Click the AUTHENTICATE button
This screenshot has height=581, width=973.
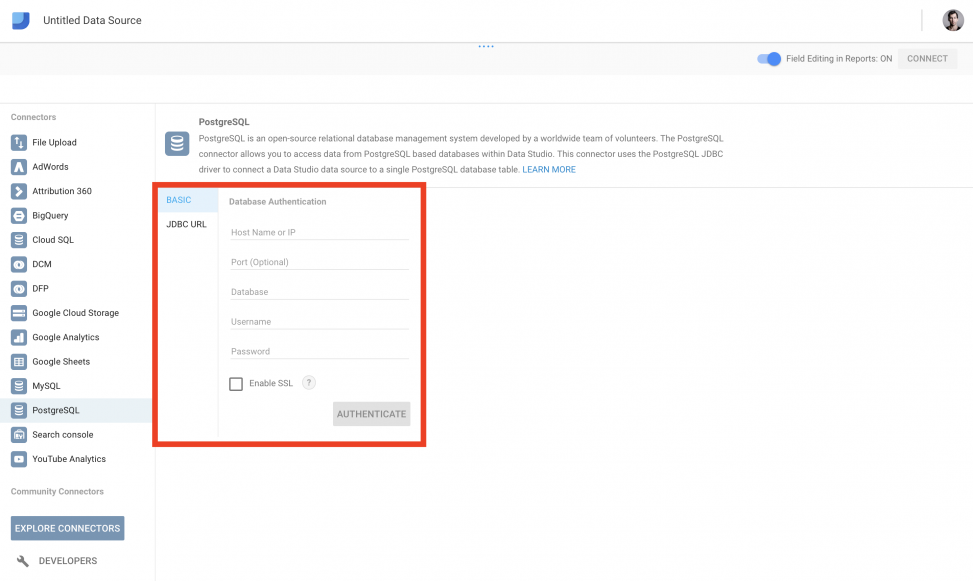pos(371,414)
